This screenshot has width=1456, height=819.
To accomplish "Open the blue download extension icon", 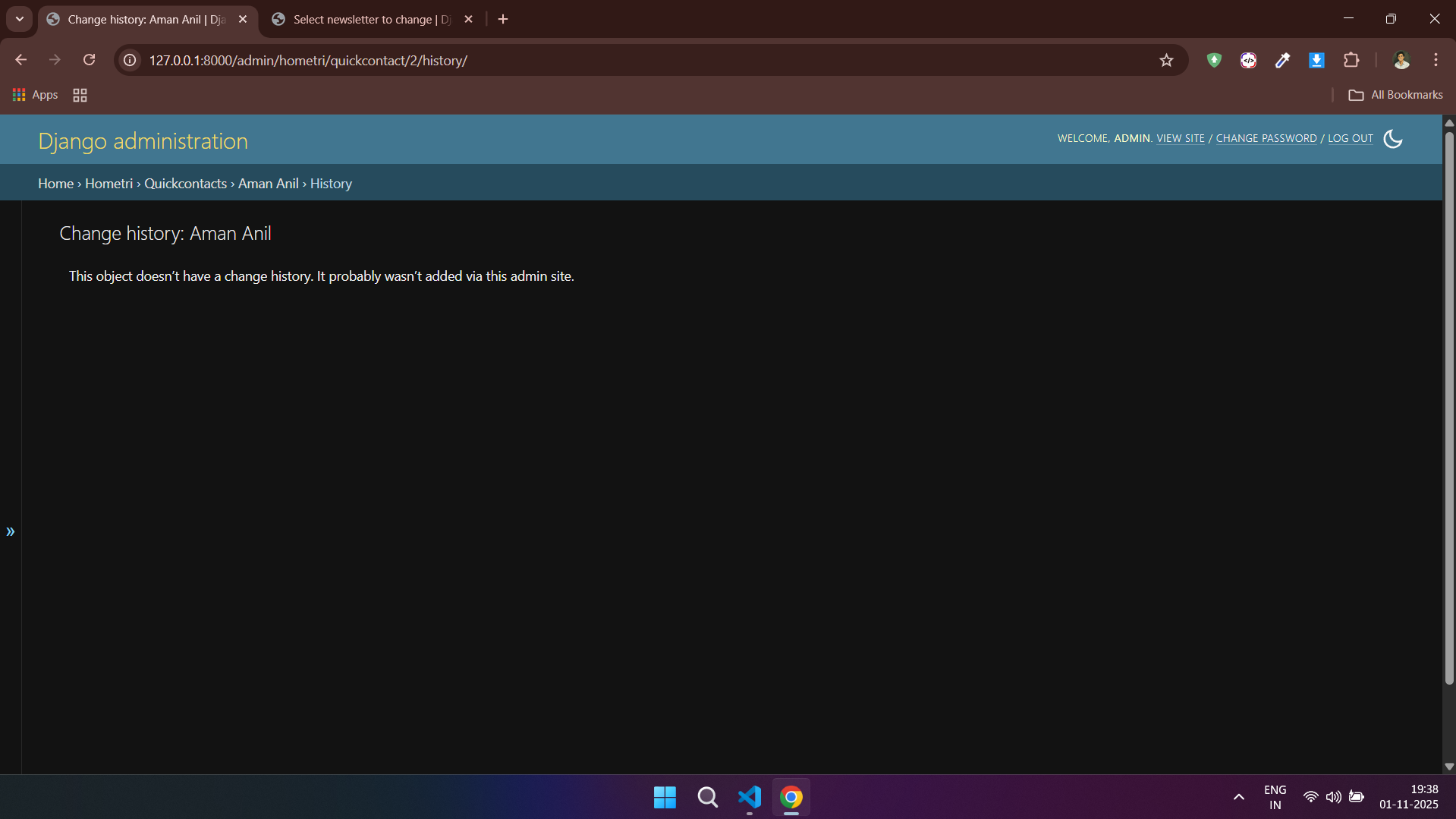I will 1316,60.
